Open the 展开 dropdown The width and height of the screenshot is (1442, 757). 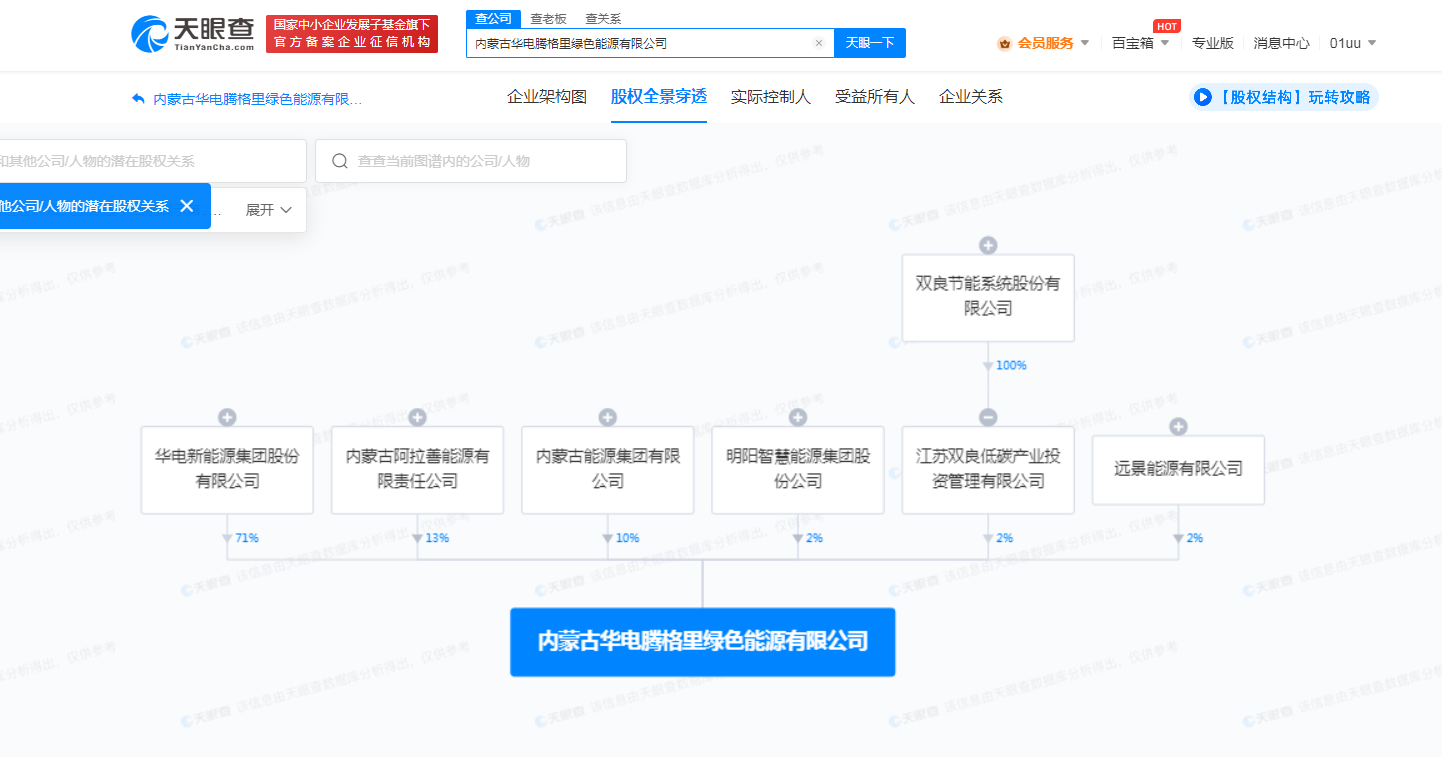269,210
